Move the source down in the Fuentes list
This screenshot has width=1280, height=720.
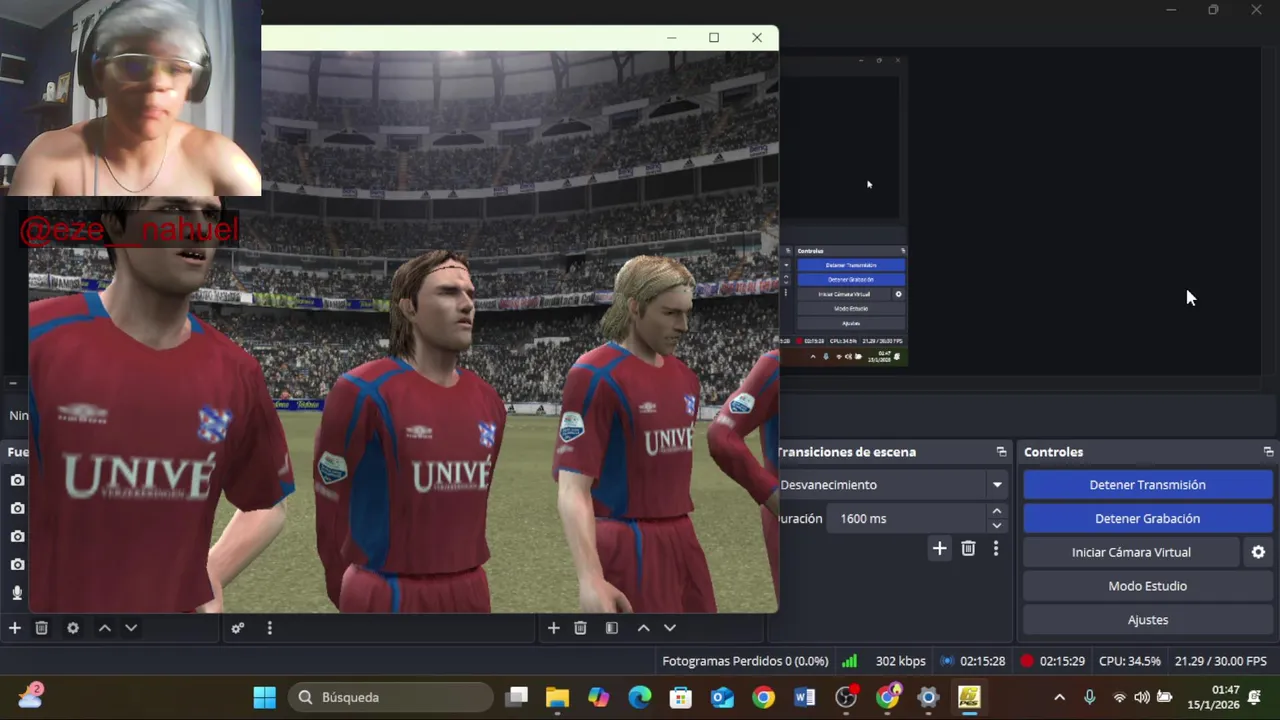tap(131, 628)
